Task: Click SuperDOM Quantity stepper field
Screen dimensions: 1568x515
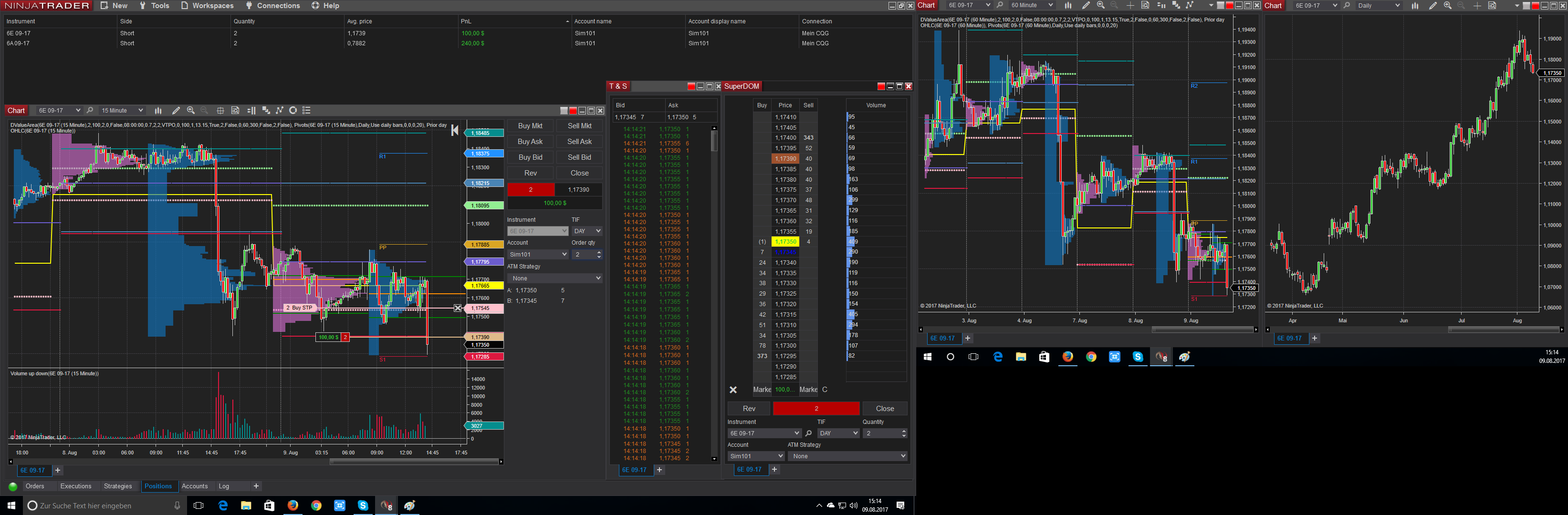Action: (885, 433)
